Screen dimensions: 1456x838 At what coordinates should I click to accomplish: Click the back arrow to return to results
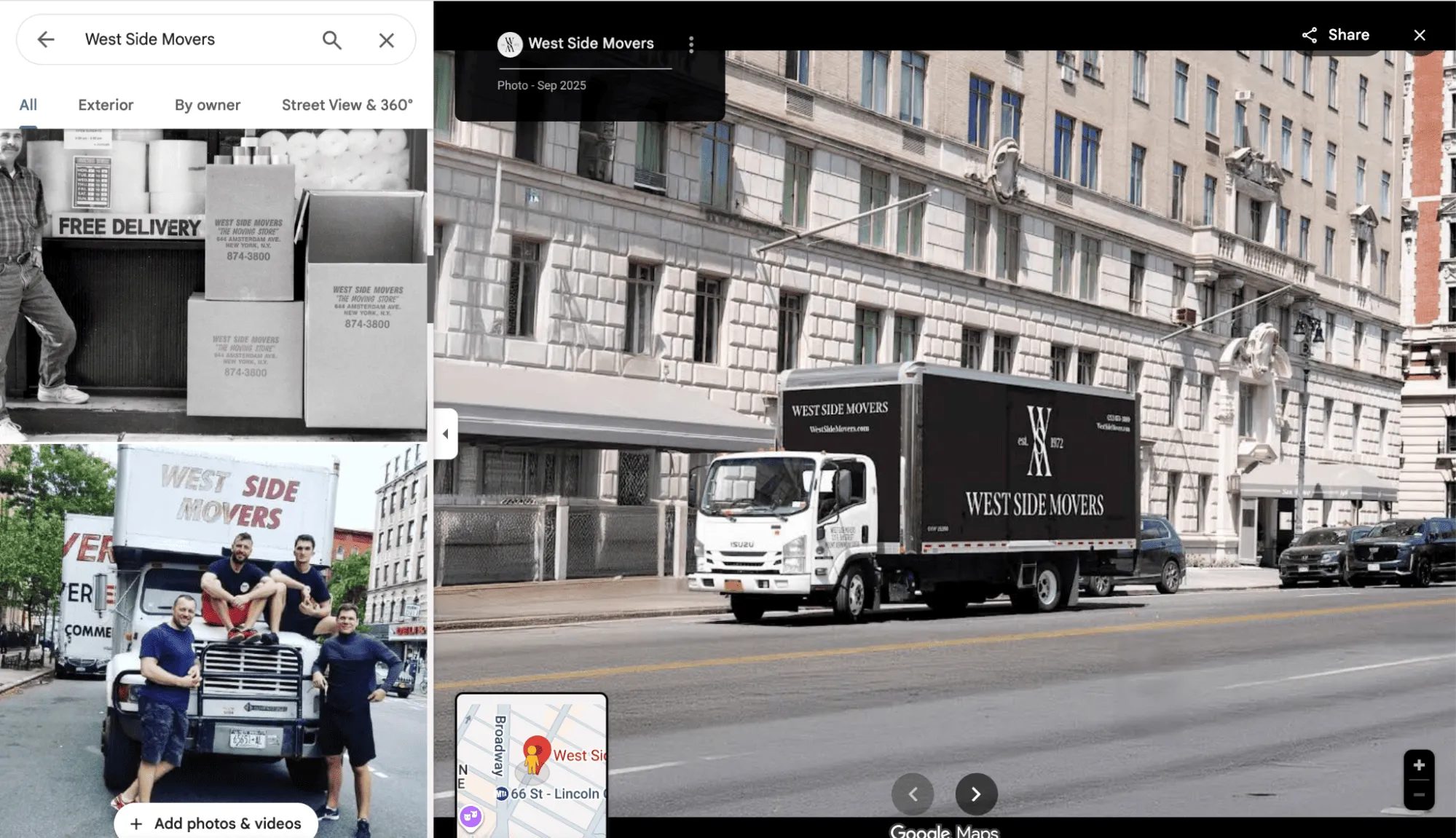(47, 39)
